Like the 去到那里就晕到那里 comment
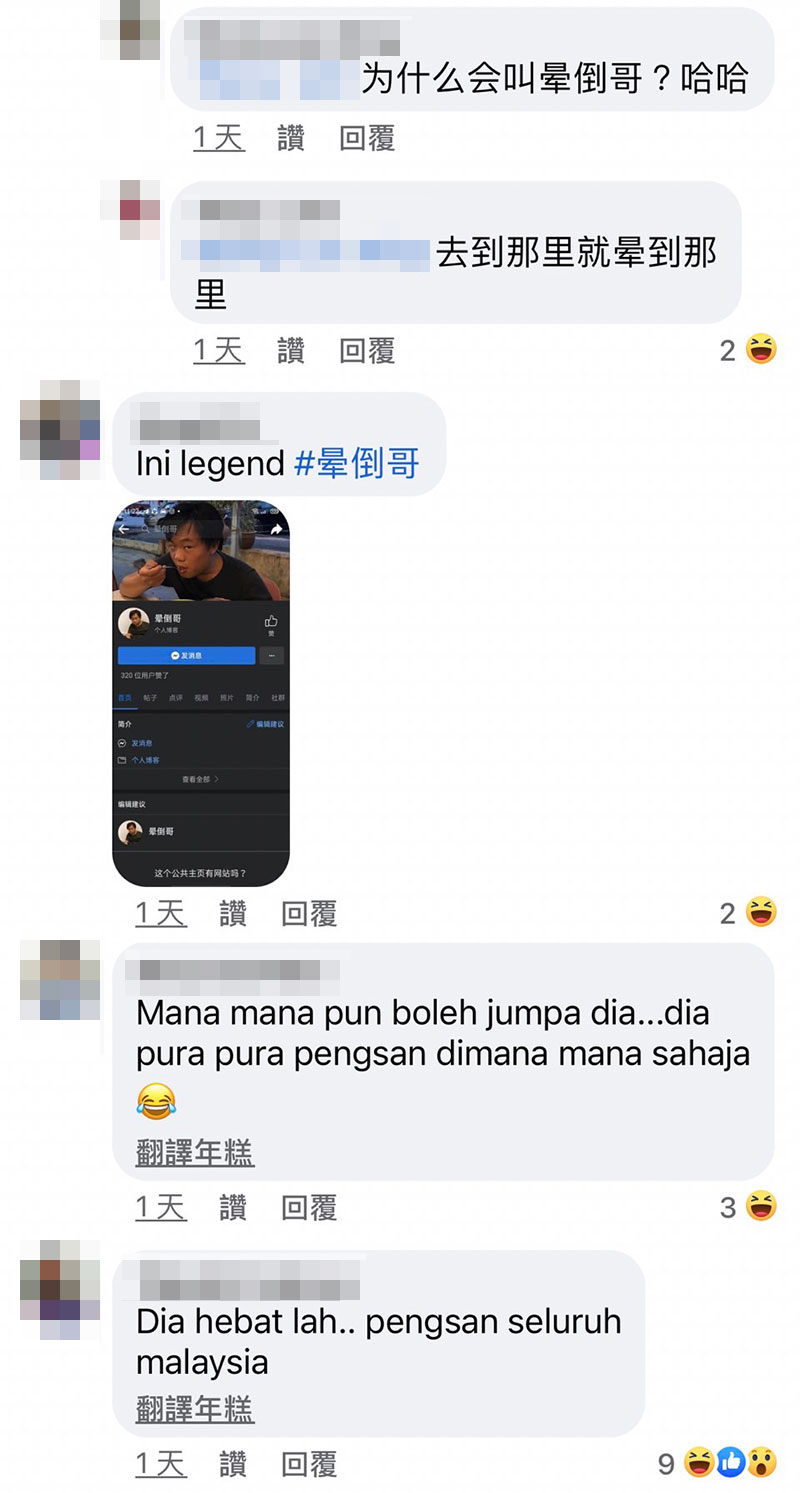 pyautogui.click(x=291, y=350)
